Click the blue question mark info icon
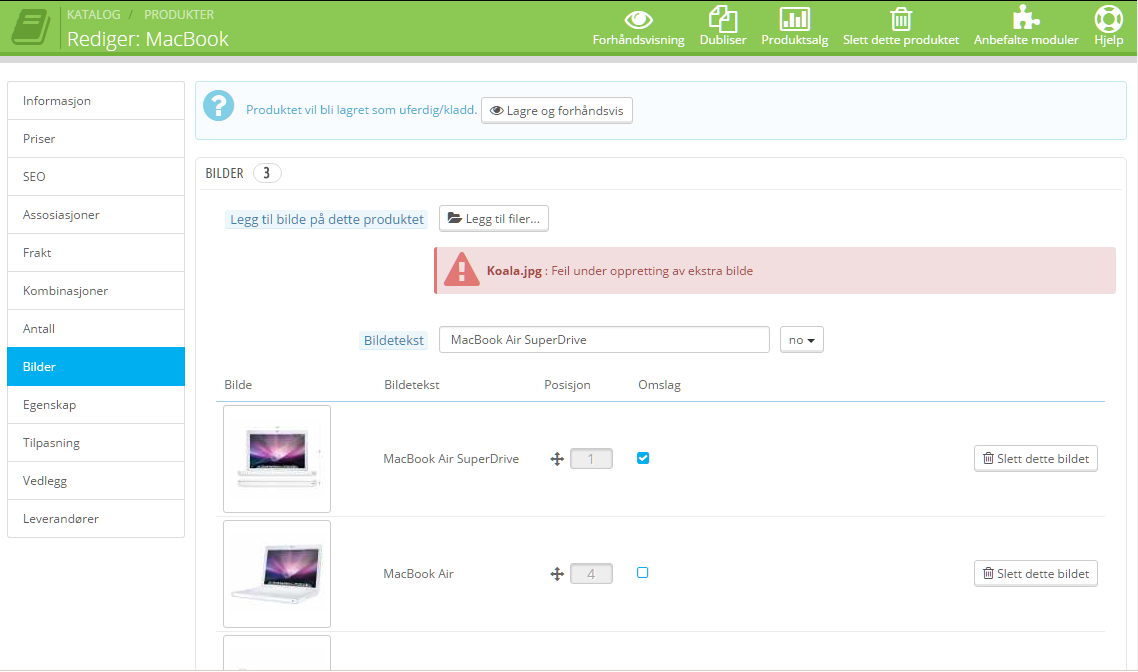 (x=218, y=106)
